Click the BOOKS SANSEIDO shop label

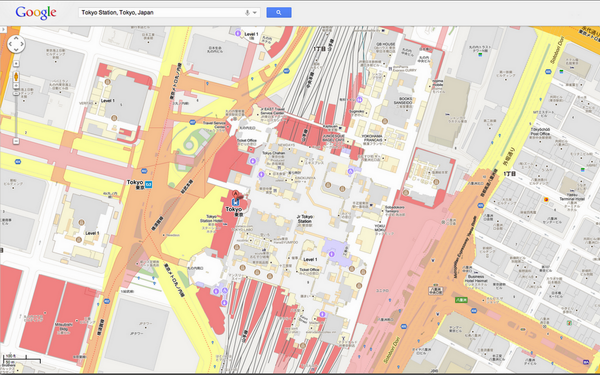coord(403,101)
